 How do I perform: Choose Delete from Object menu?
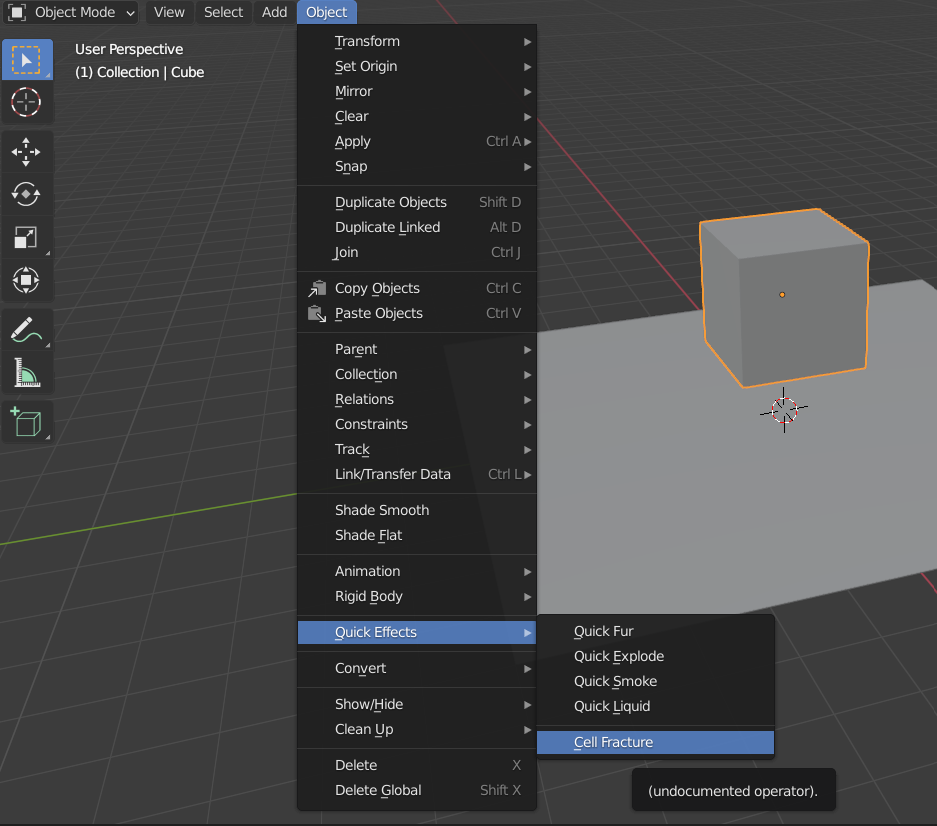point(417,766)
